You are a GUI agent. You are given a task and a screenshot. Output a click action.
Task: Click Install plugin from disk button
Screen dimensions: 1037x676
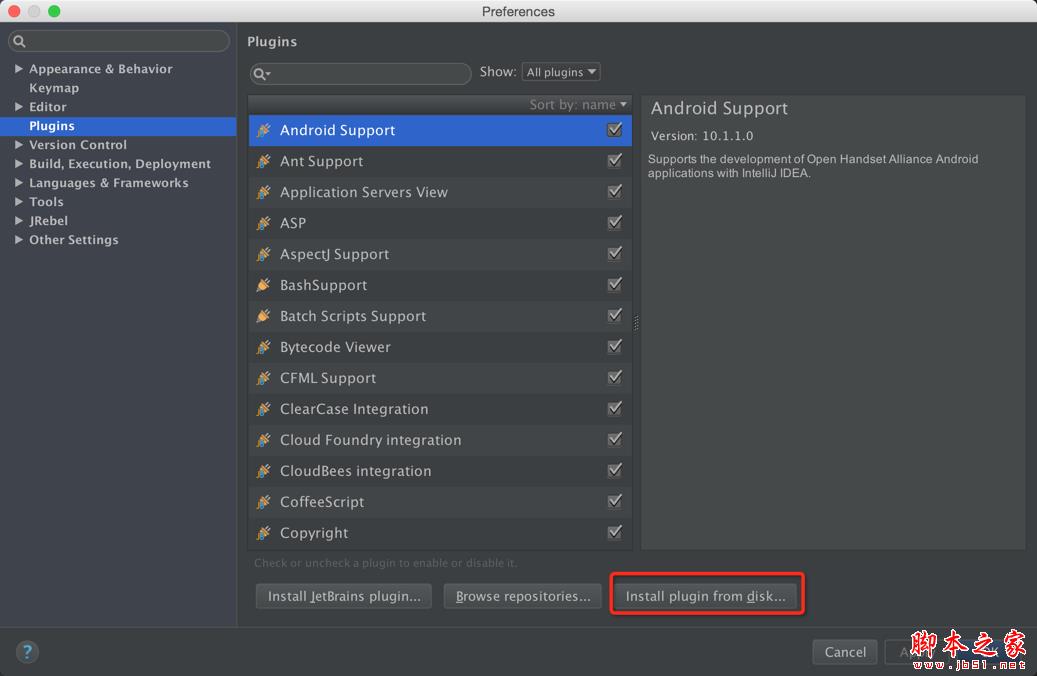[705, 596]
